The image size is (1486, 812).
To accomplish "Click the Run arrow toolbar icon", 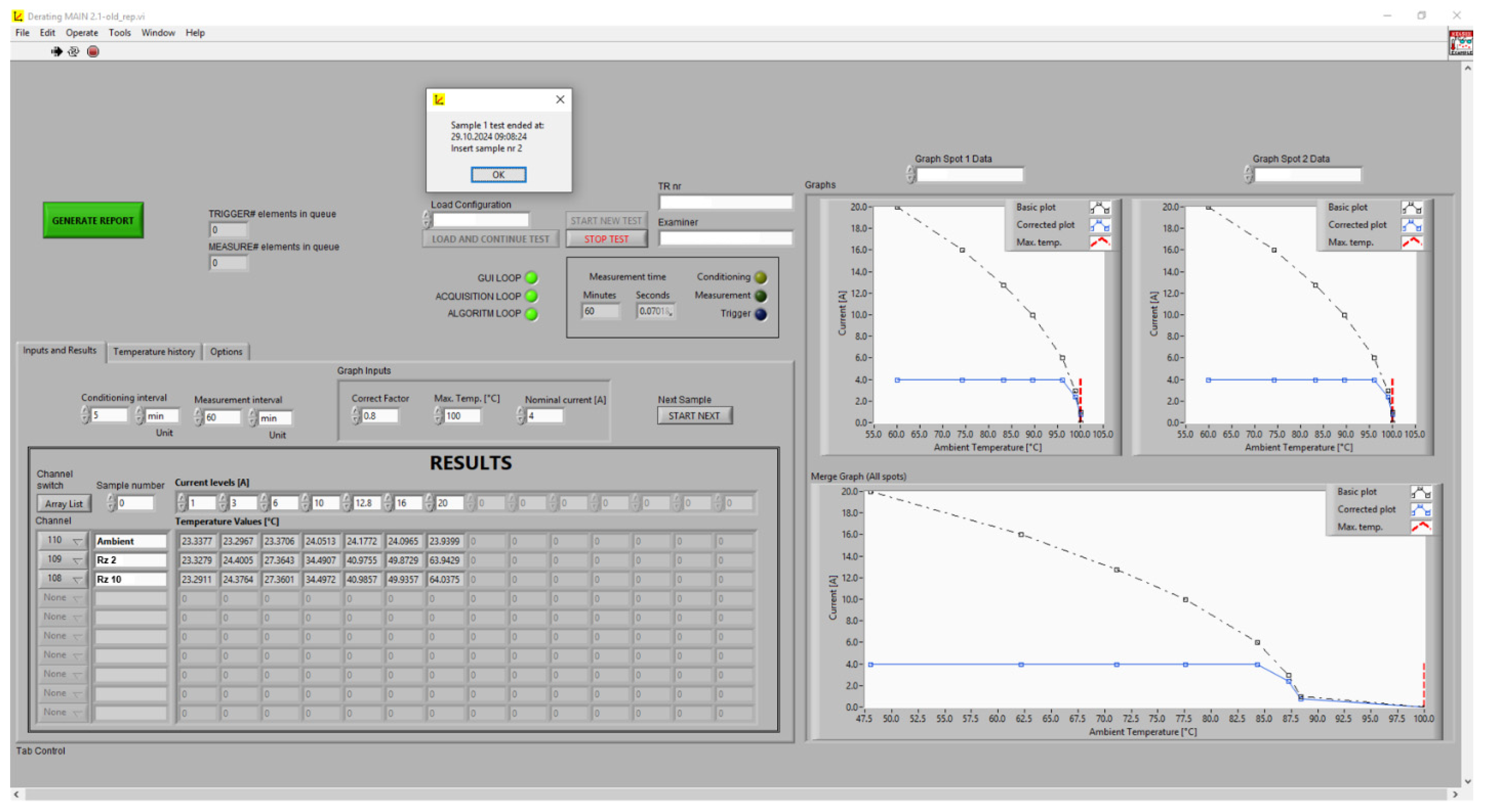I will (57, 52).
